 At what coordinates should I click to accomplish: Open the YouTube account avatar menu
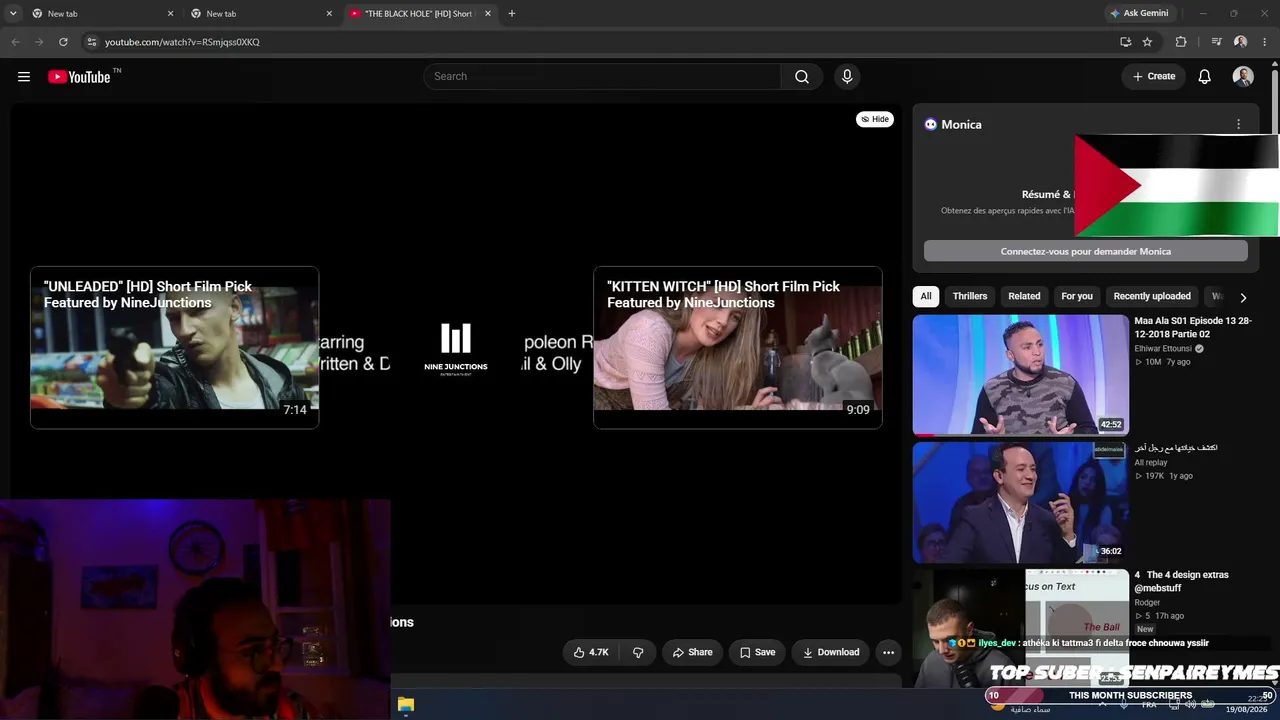1243,77
